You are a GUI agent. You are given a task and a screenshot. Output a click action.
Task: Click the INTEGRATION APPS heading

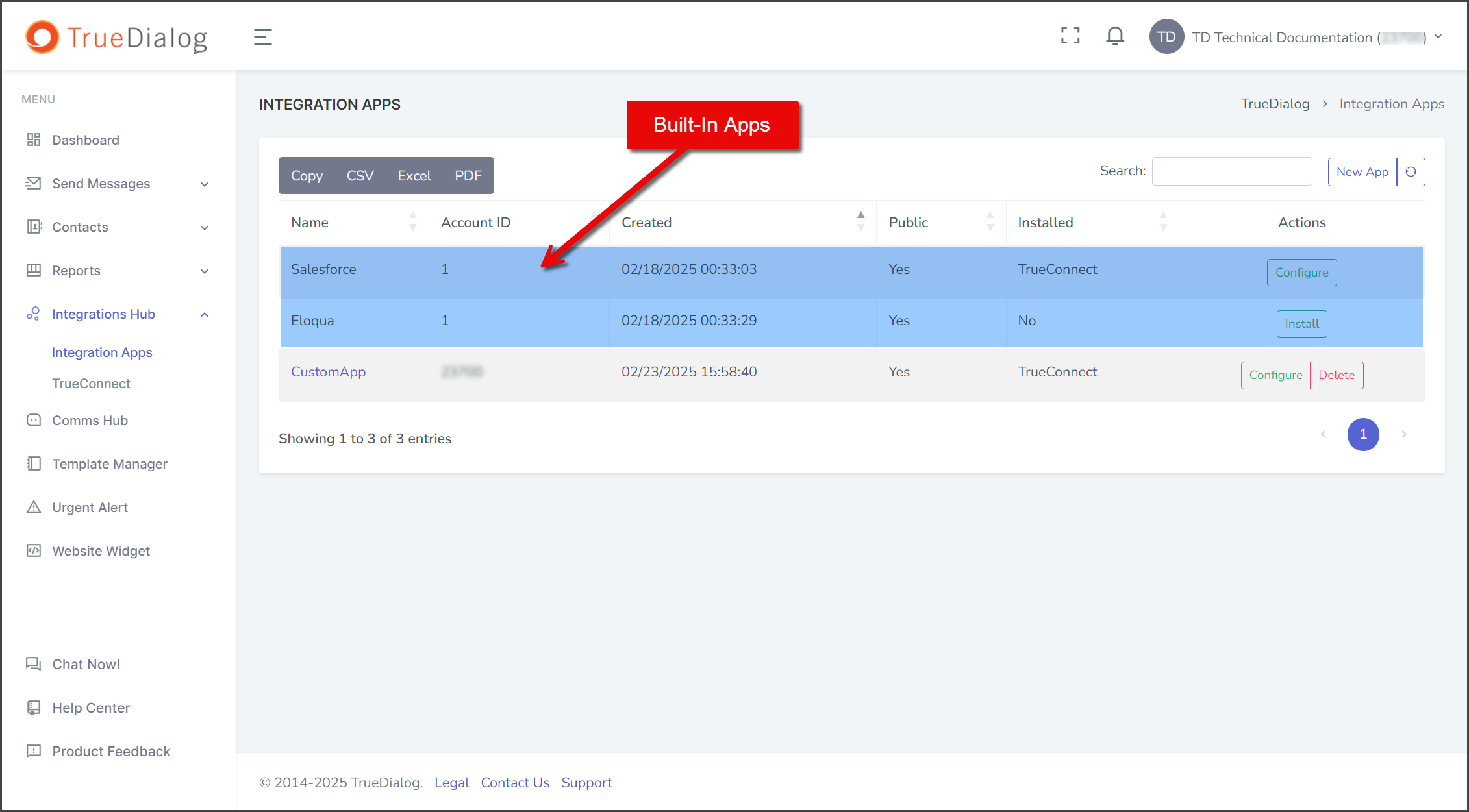click(x=330, y=105)
